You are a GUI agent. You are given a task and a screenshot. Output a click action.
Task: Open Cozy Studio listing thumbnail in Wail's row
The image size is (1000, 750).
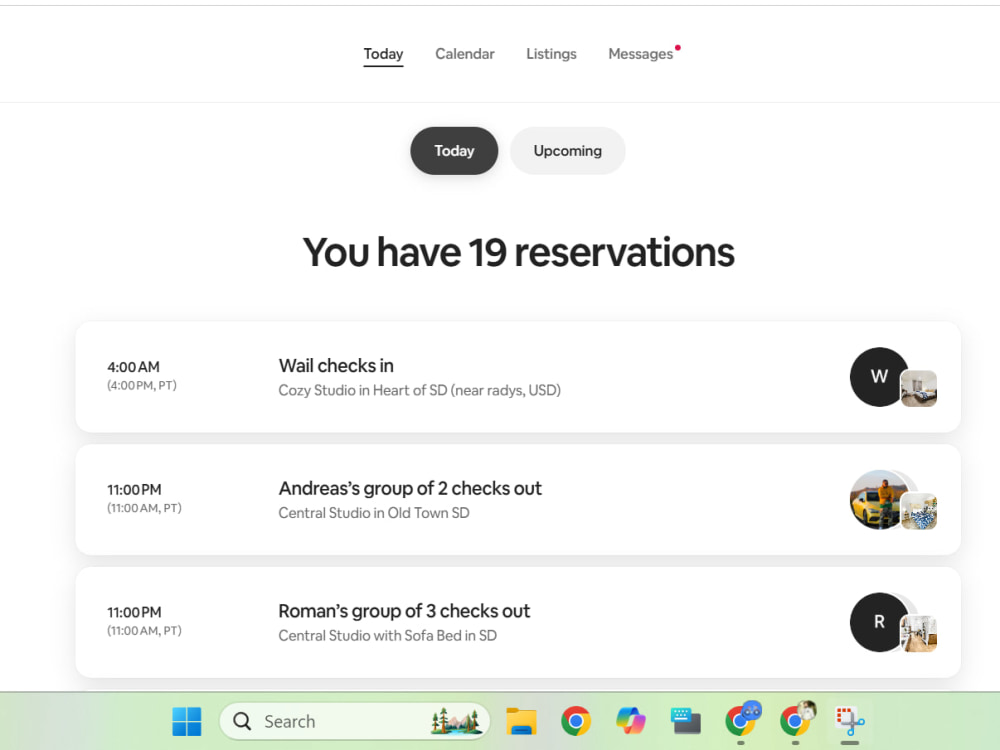point(919,388)
